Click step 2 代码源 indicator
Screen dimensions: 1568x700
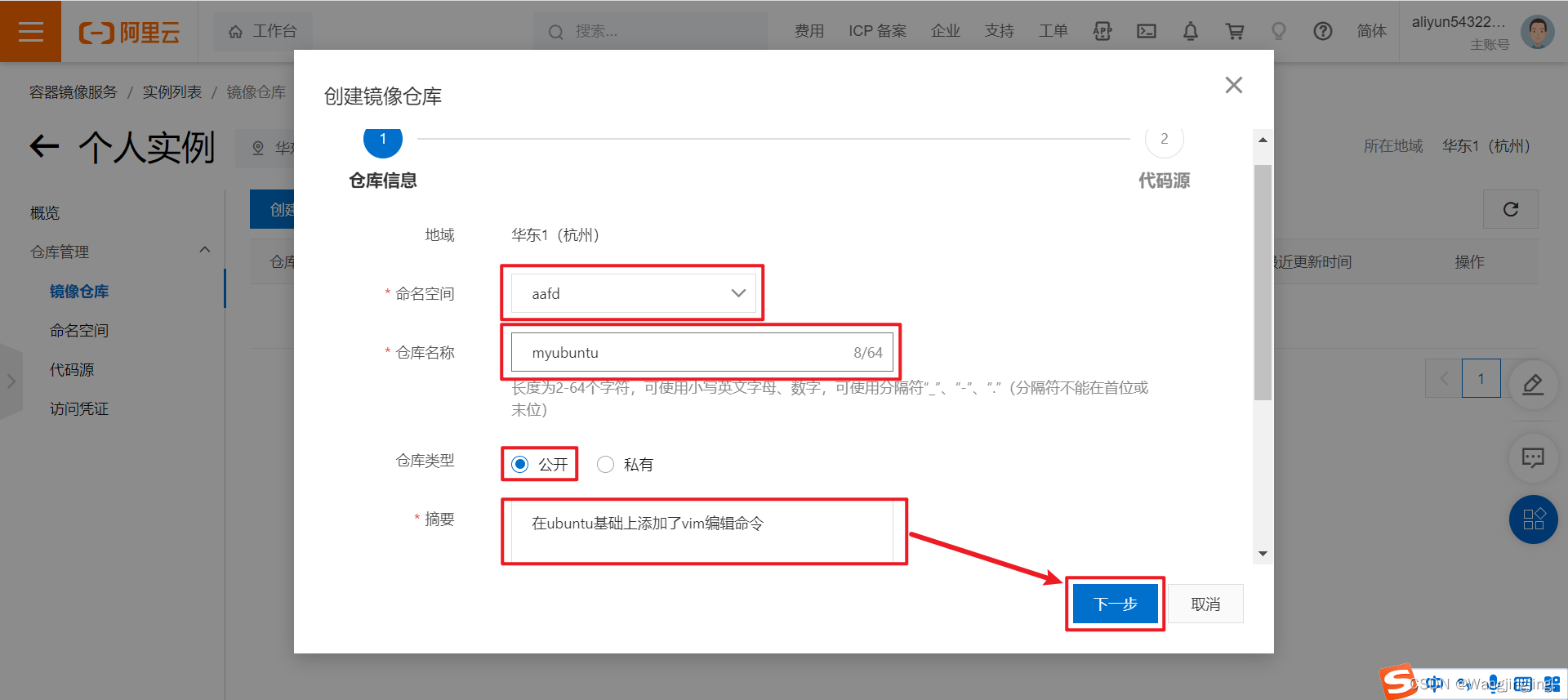pos(1165,140)
